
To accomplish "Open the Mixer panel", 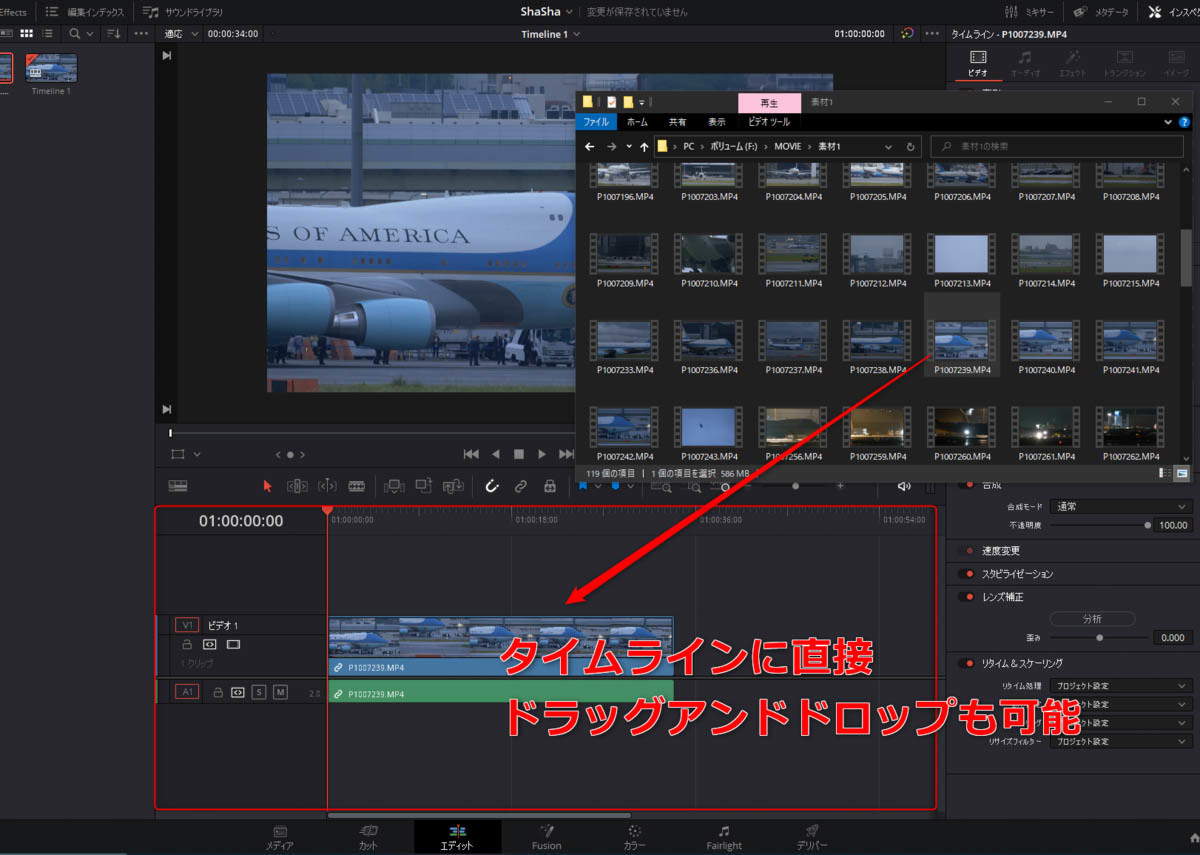I will 1029,12.
